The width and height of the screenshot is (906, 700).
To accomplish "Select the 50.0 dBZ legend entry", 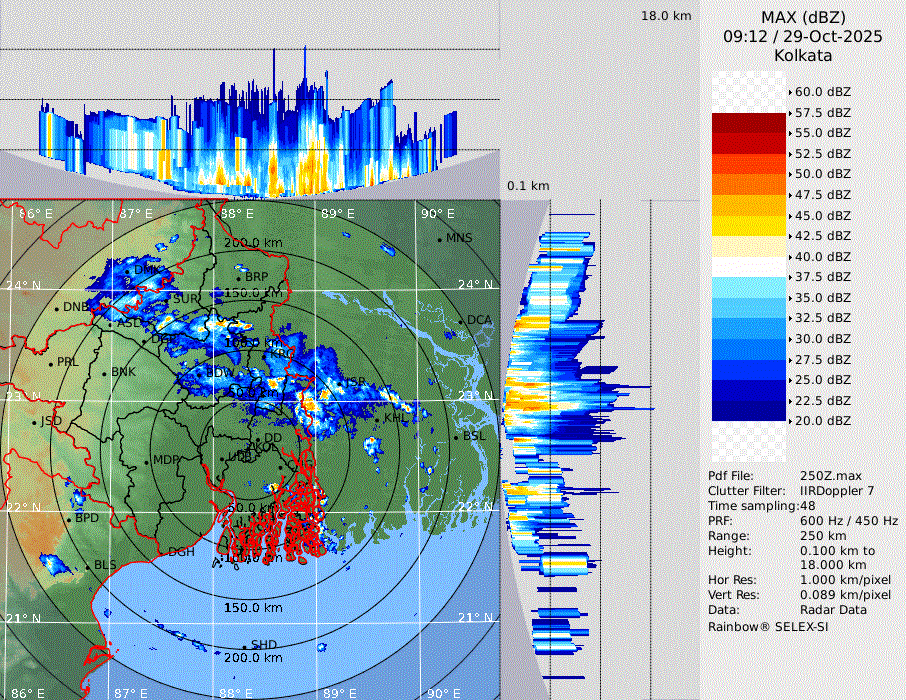I will [x=822, y=174].
